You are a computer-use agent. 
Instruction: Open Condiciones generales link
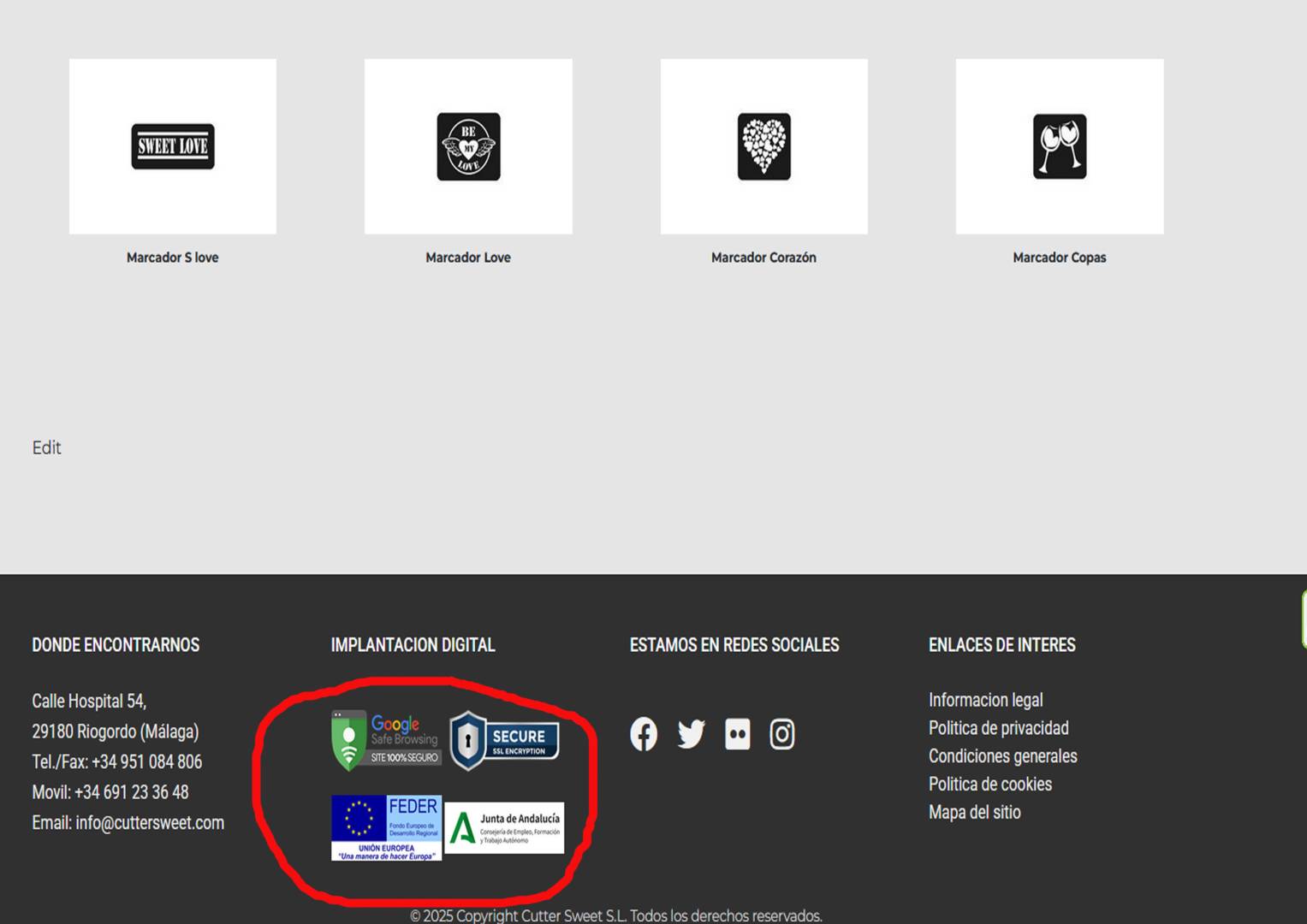tap(1002, 756)
